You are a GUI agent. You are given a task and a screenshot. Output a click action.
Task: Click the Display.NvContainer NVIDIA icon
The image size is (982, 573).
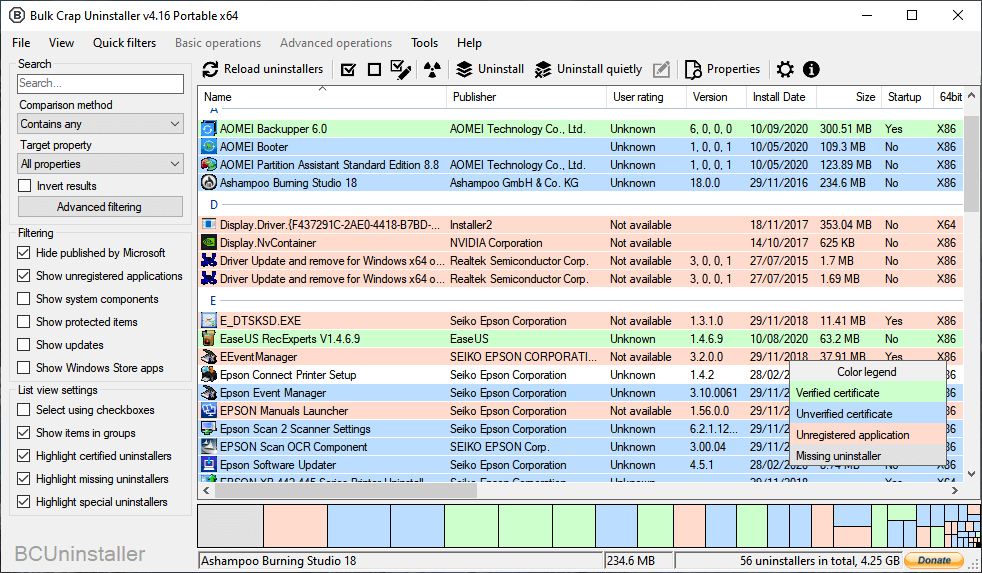point(209,243)
